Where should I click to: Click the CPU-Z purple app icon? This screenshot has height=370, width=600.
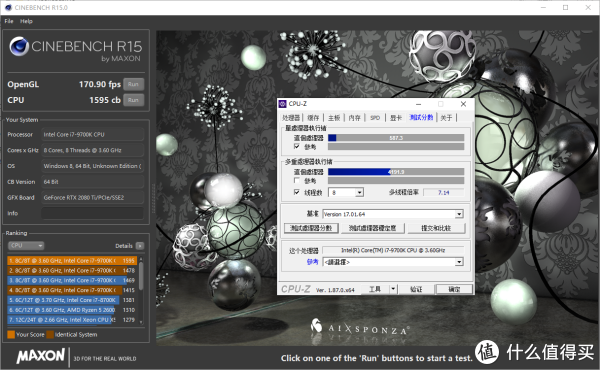283,104
